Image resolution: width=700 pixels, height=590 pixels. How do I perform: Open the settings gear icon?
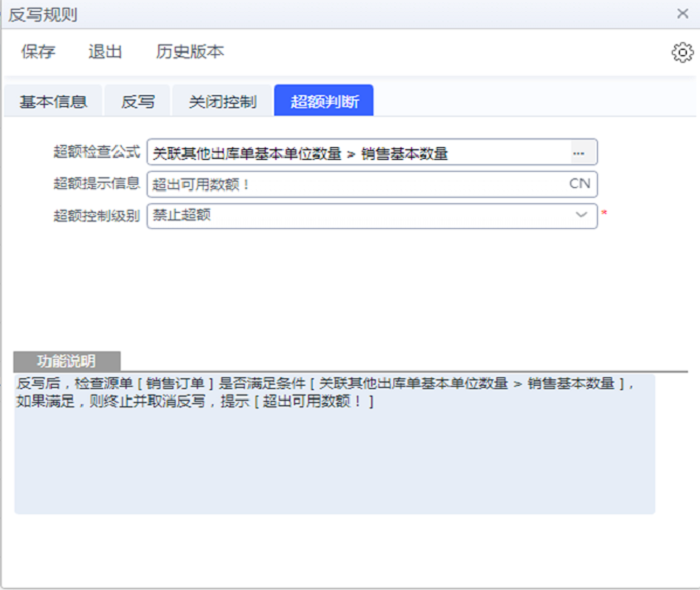pyautogui.click(x=682, y=53)
